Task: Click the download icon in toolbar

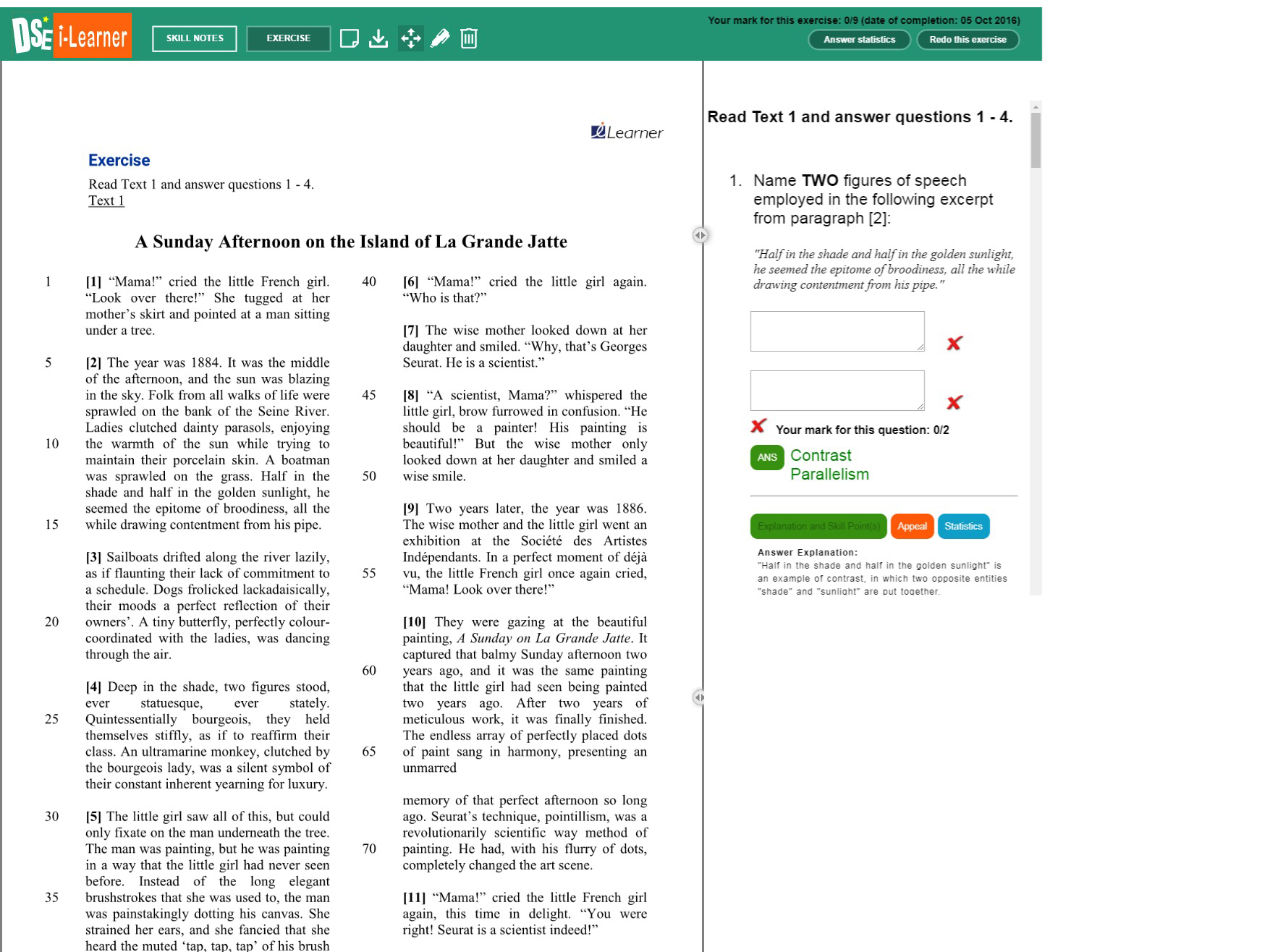Action: pyautogui.click(x=378, y=38)
